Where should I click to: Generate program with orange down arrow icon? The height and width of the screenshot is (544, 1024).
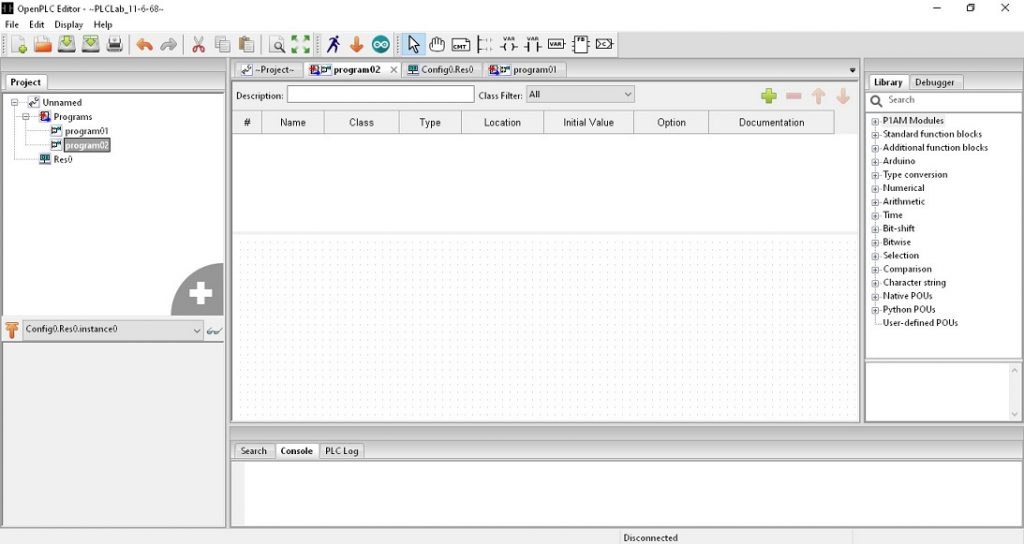tap(357, 44)
